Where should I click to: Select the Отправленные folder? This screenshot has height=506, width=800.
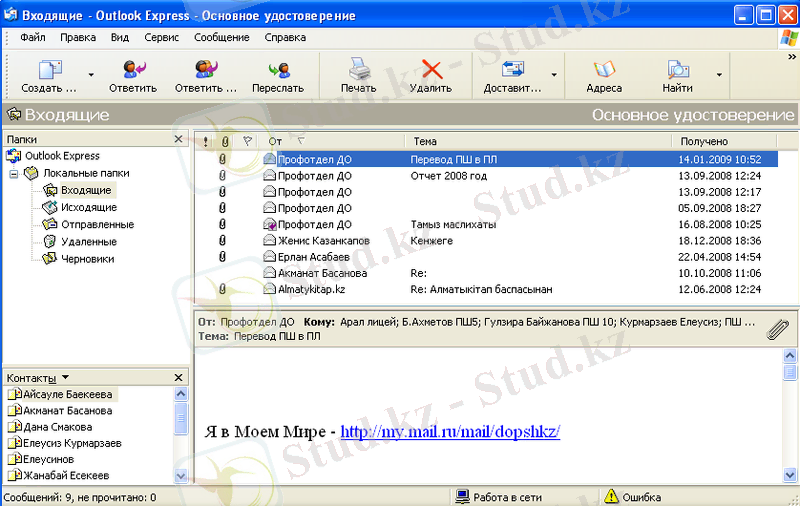pyautogui.click(x=97, y=224)
